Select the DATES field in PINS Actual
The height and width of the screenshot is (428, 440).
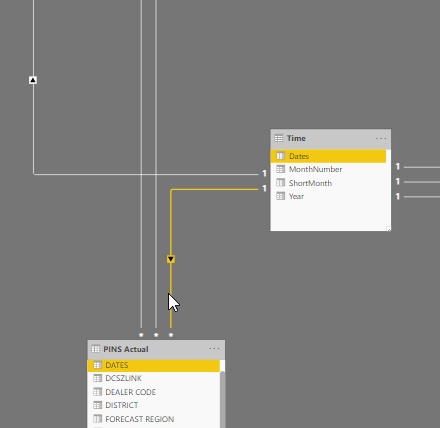[154, 365]
